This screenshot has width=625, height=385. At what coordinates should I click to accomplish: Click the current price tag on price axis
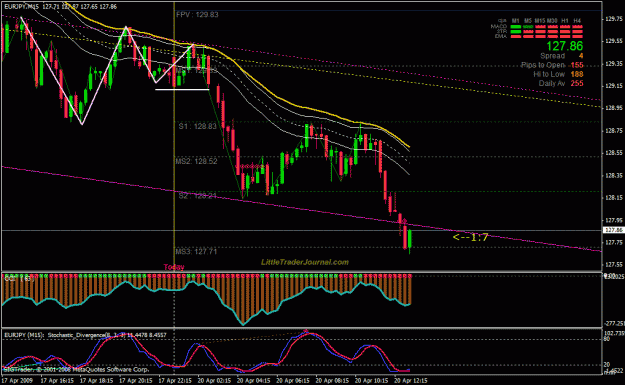coord(614,230)
